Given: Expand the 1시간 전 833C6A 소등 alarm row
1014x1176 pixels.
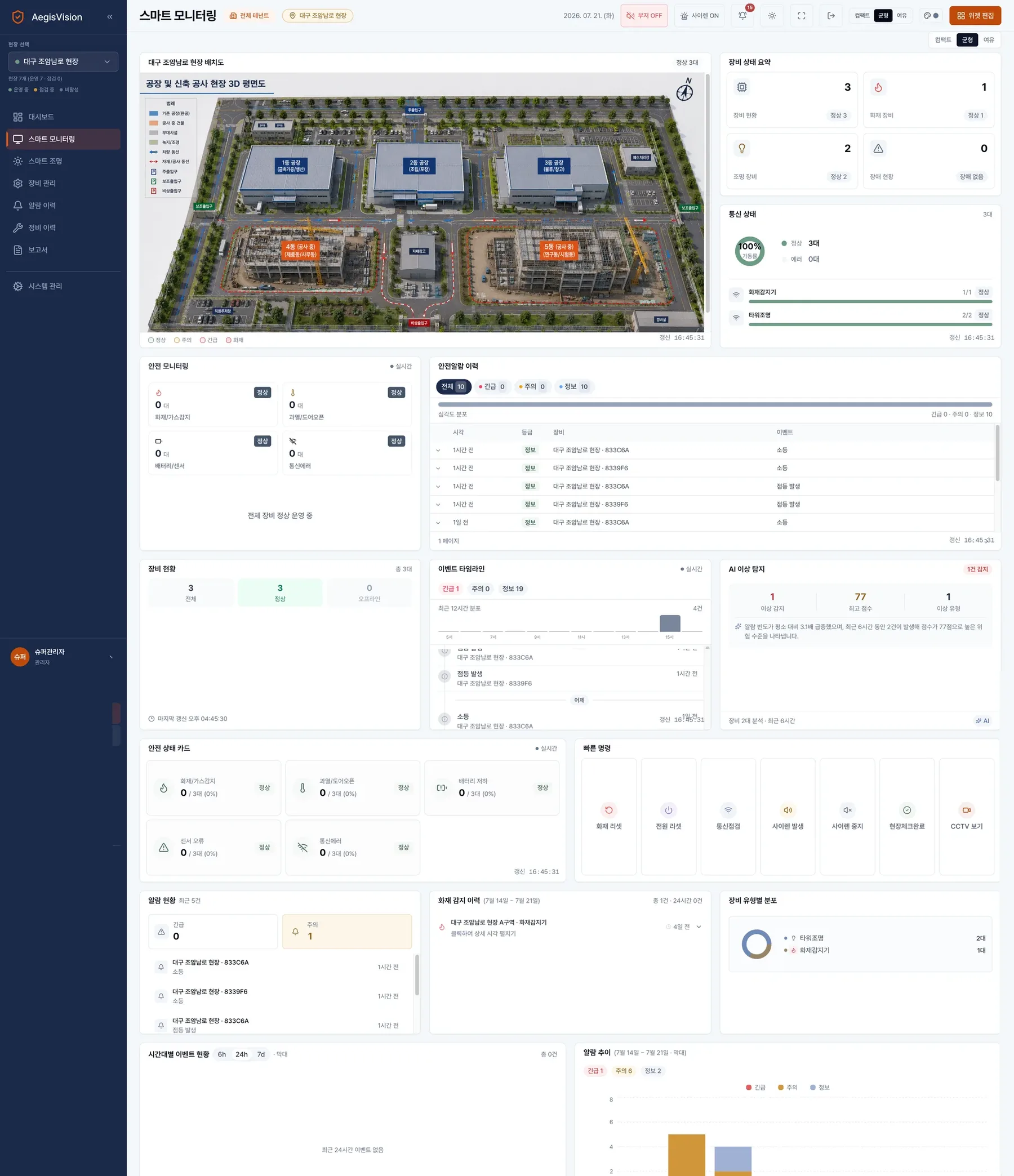Looking at the screenshot, I should [x=438, y=451].
